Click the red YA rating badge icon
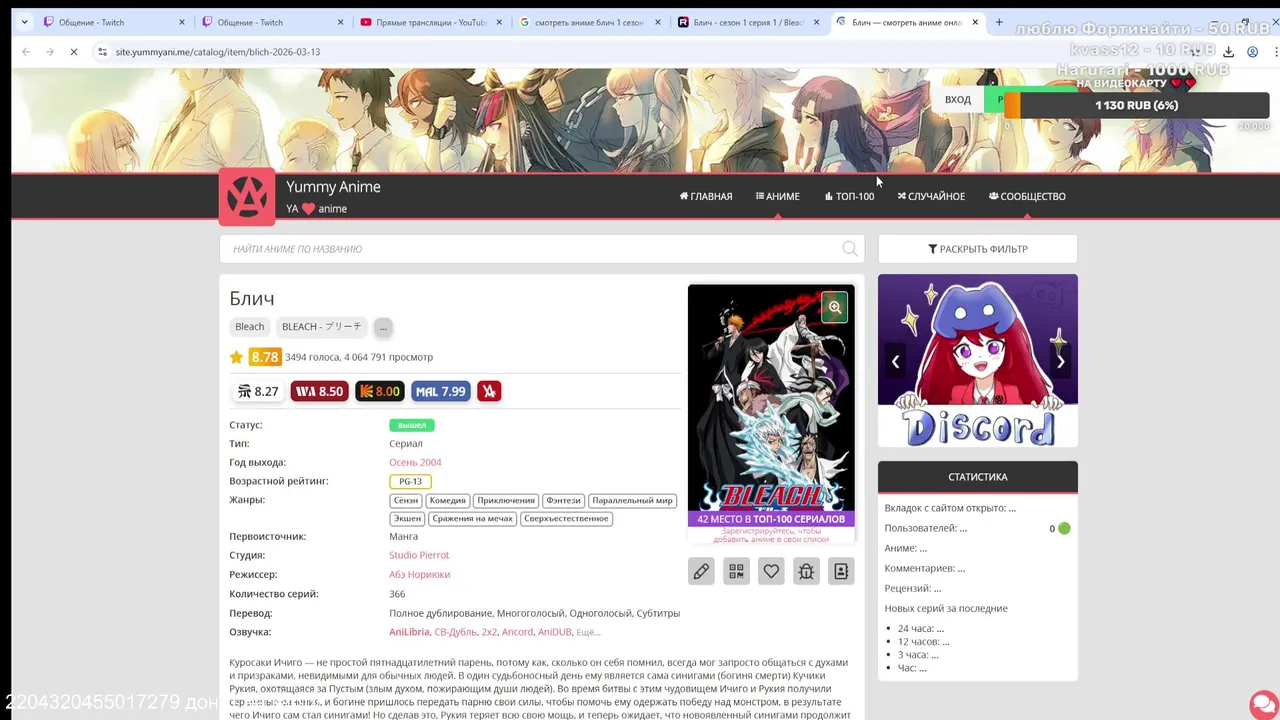 click(489, 392)
